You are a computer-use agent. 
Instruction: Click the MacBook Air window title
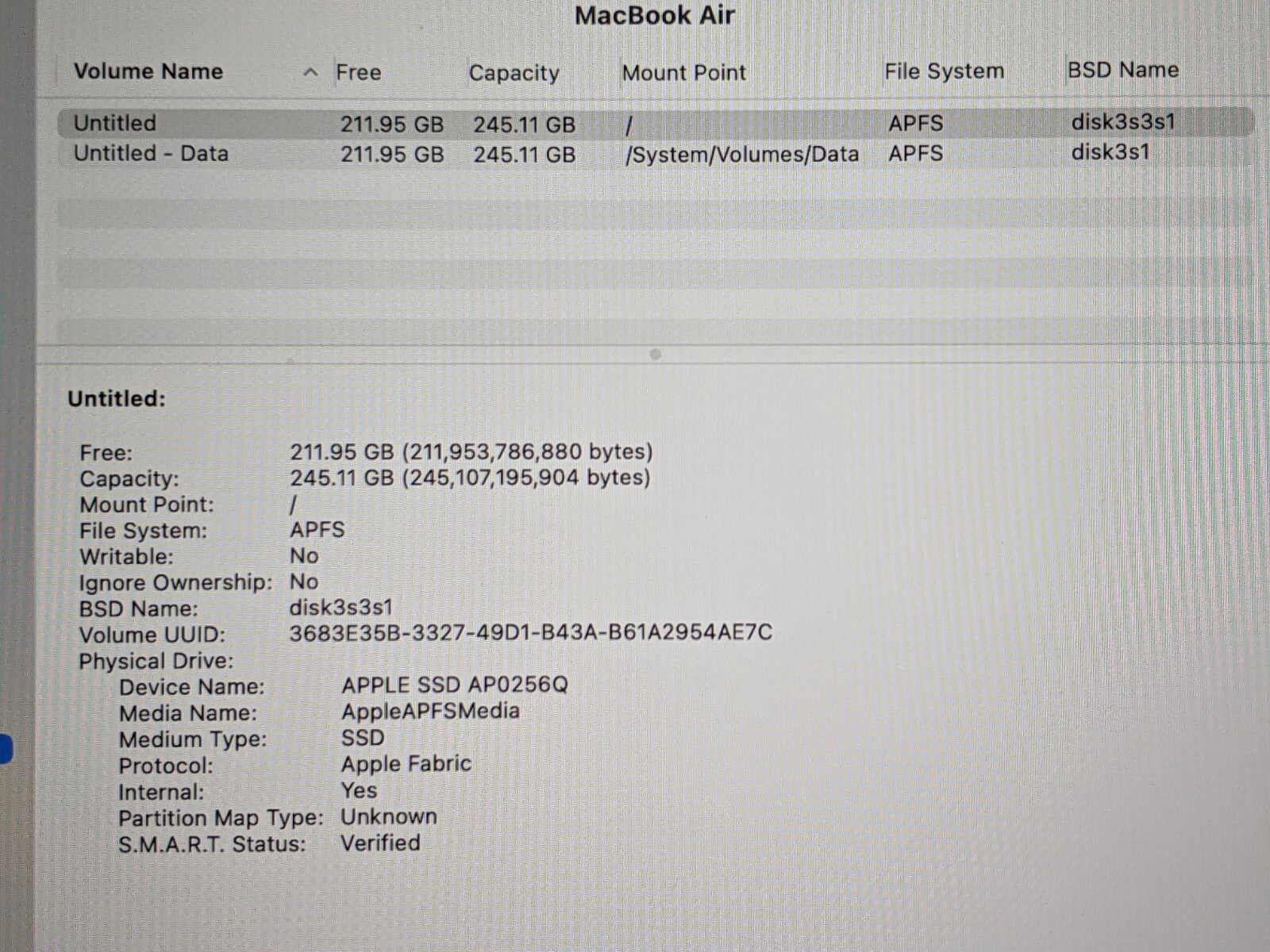[654, 15]
